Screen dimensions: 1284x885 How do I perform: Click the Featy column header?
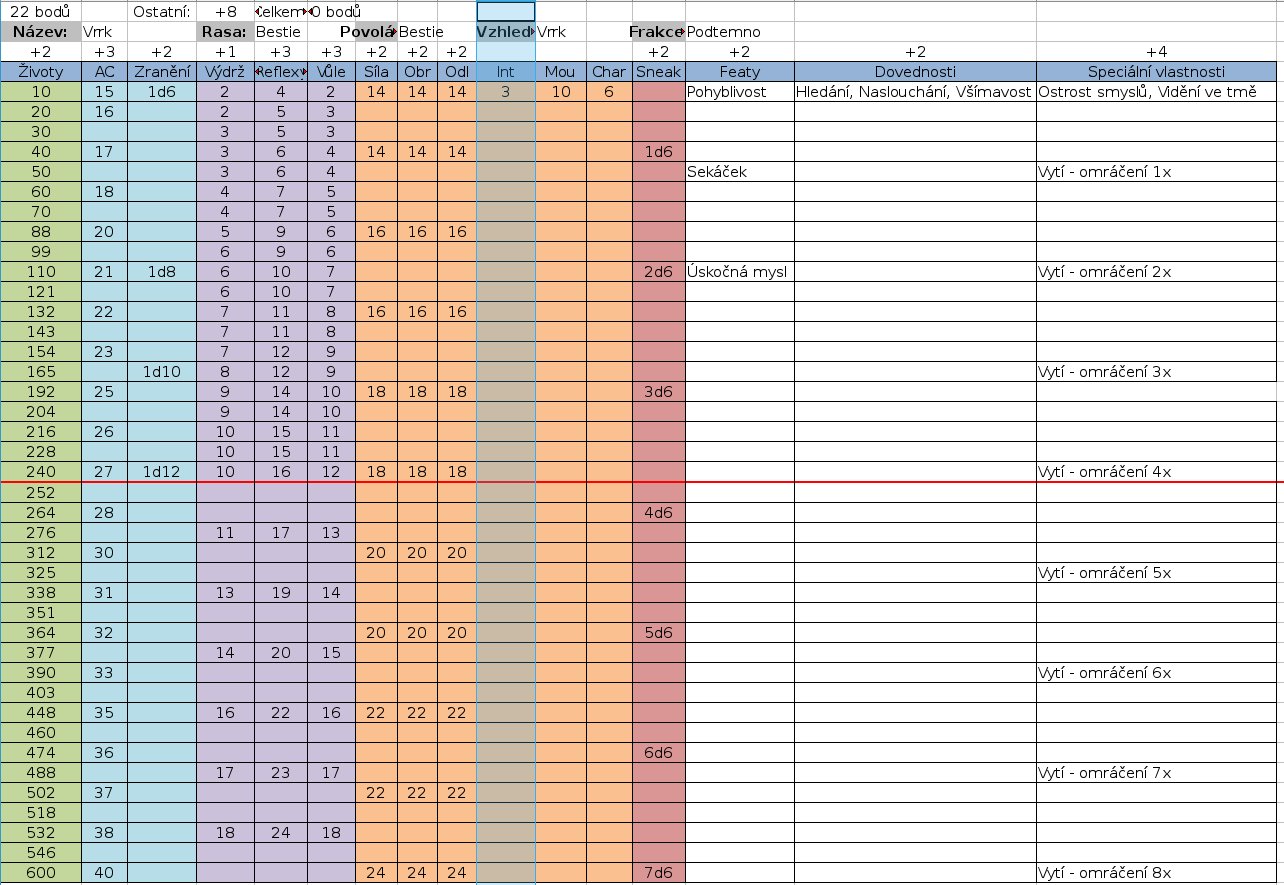pos(739,72)
